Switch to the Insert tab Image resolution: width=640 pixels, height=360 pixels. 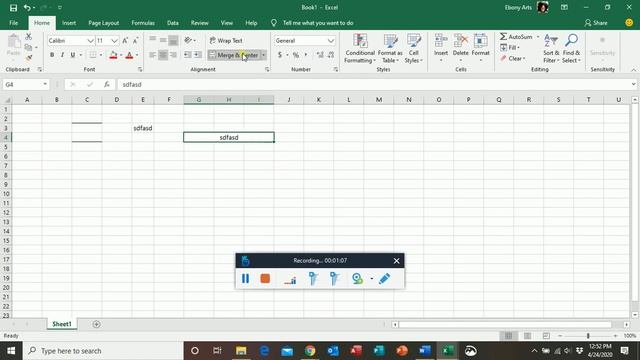[69, 23]
